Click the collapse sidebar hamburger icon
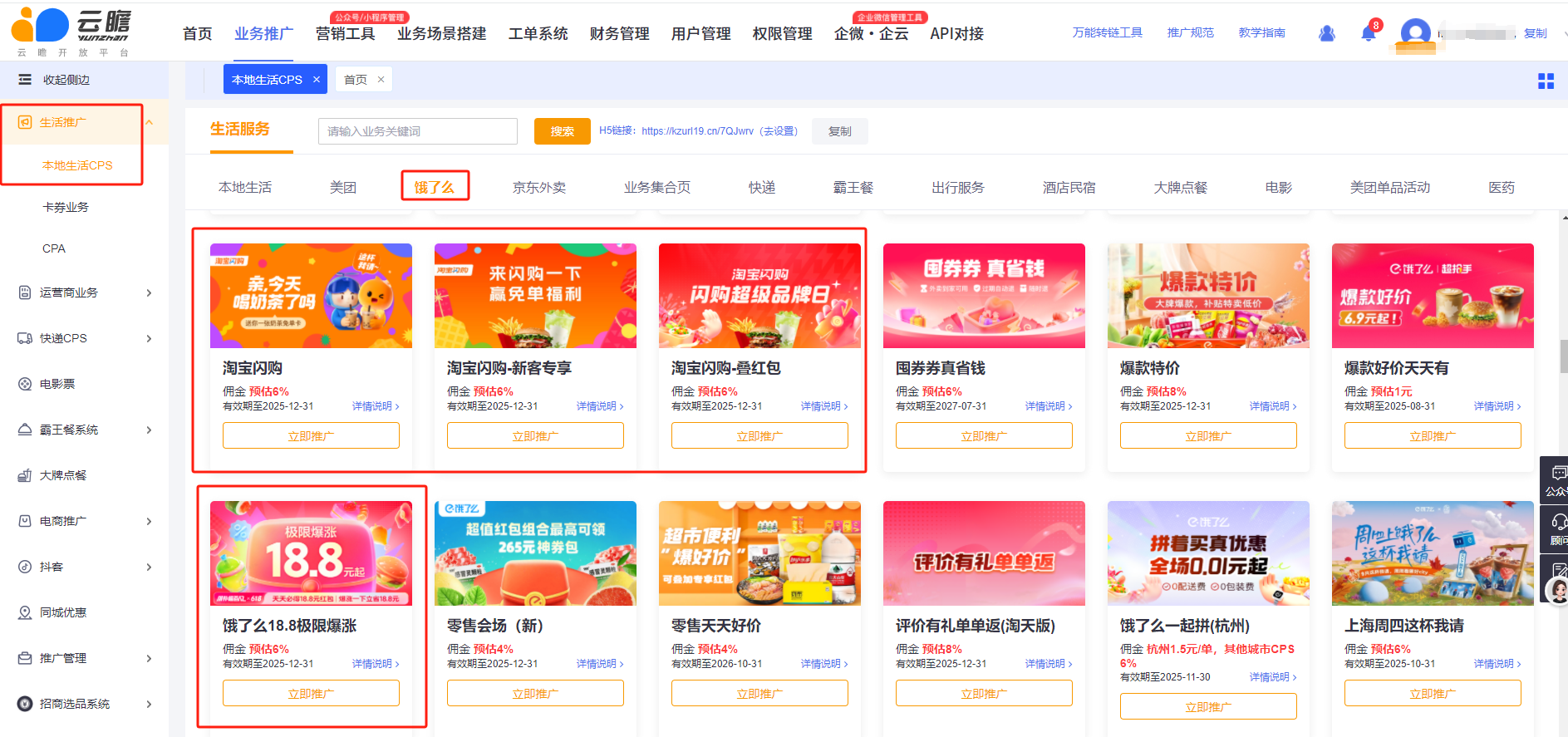 point(25,80)
